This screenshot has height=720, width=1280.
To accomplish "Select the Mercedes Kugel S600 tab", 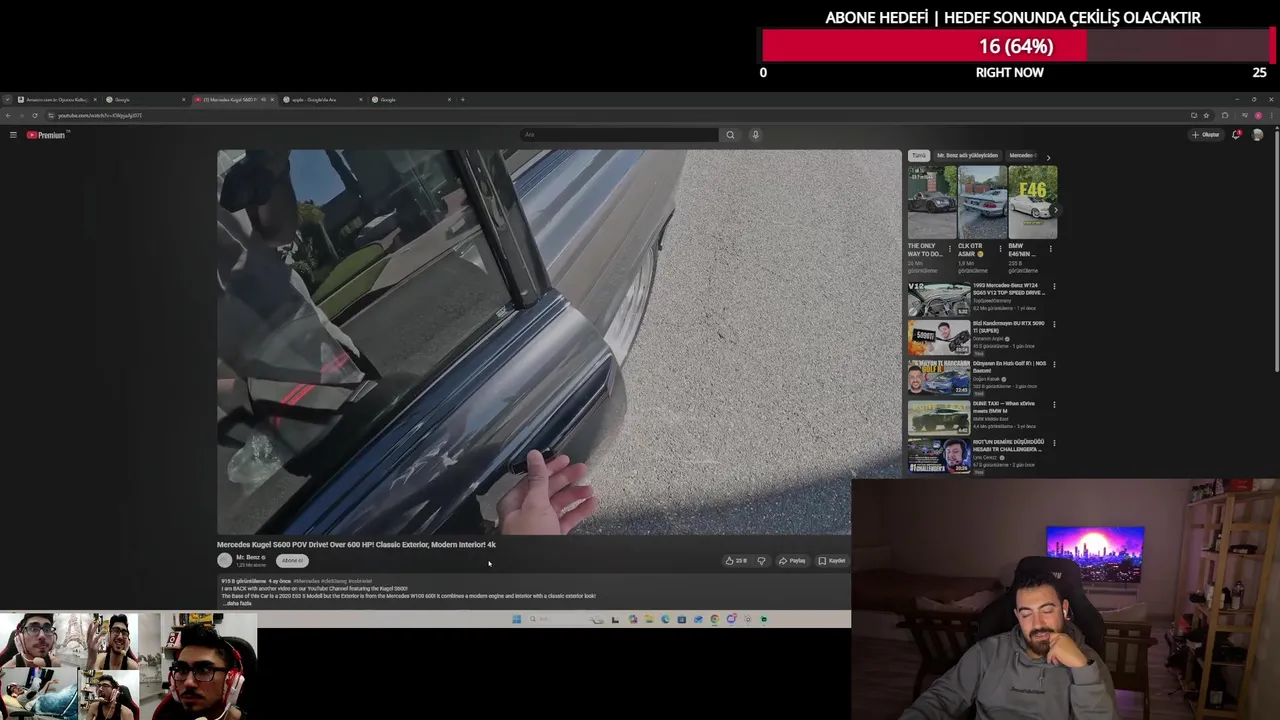I will [233, 99].
